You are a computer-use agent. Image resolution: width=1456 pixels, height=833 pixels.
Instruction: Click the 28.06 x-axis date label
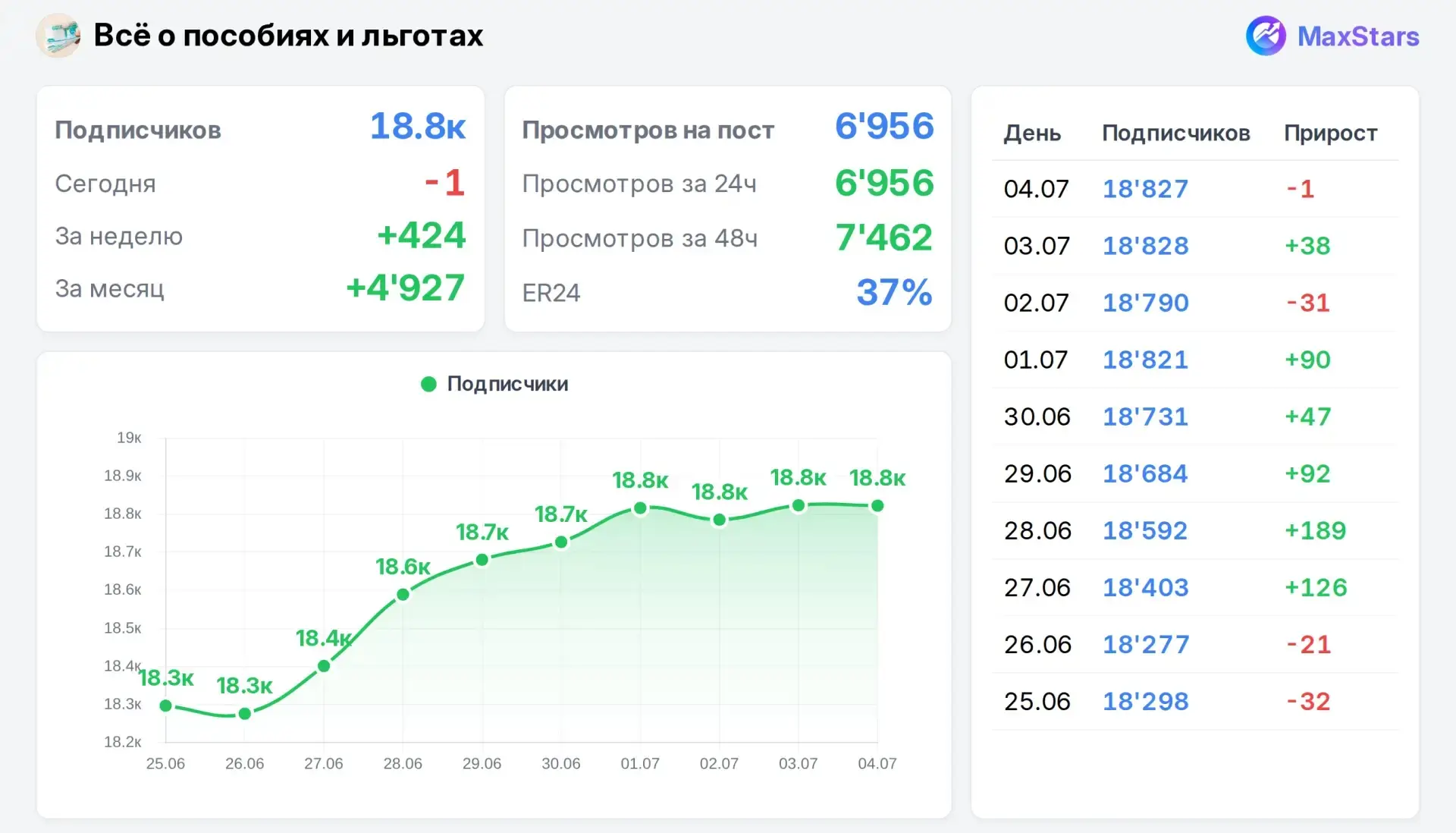(403, 764)
